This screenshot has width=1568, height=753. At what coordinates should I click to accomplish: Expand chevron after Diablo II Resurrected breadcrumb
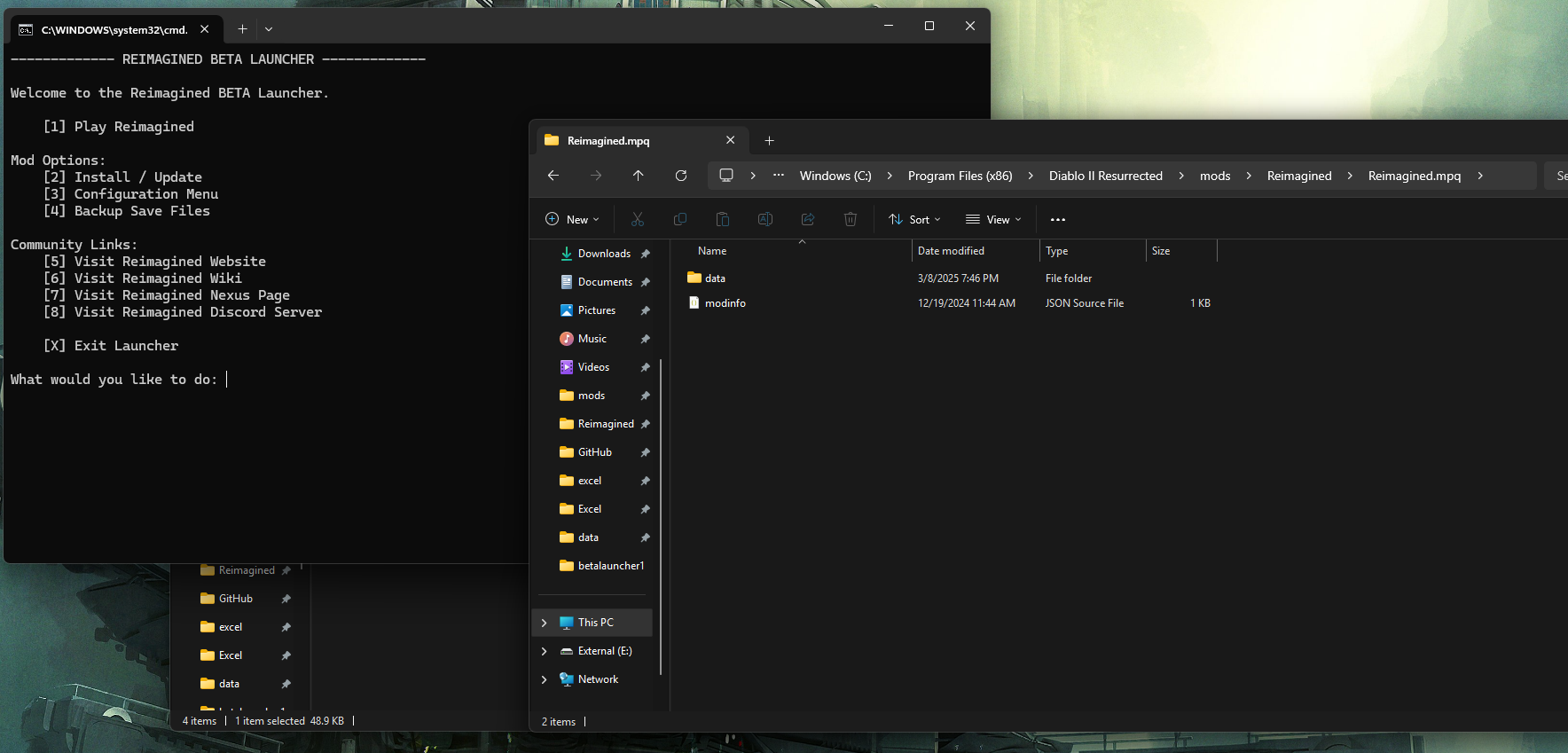coord(1181,176)
